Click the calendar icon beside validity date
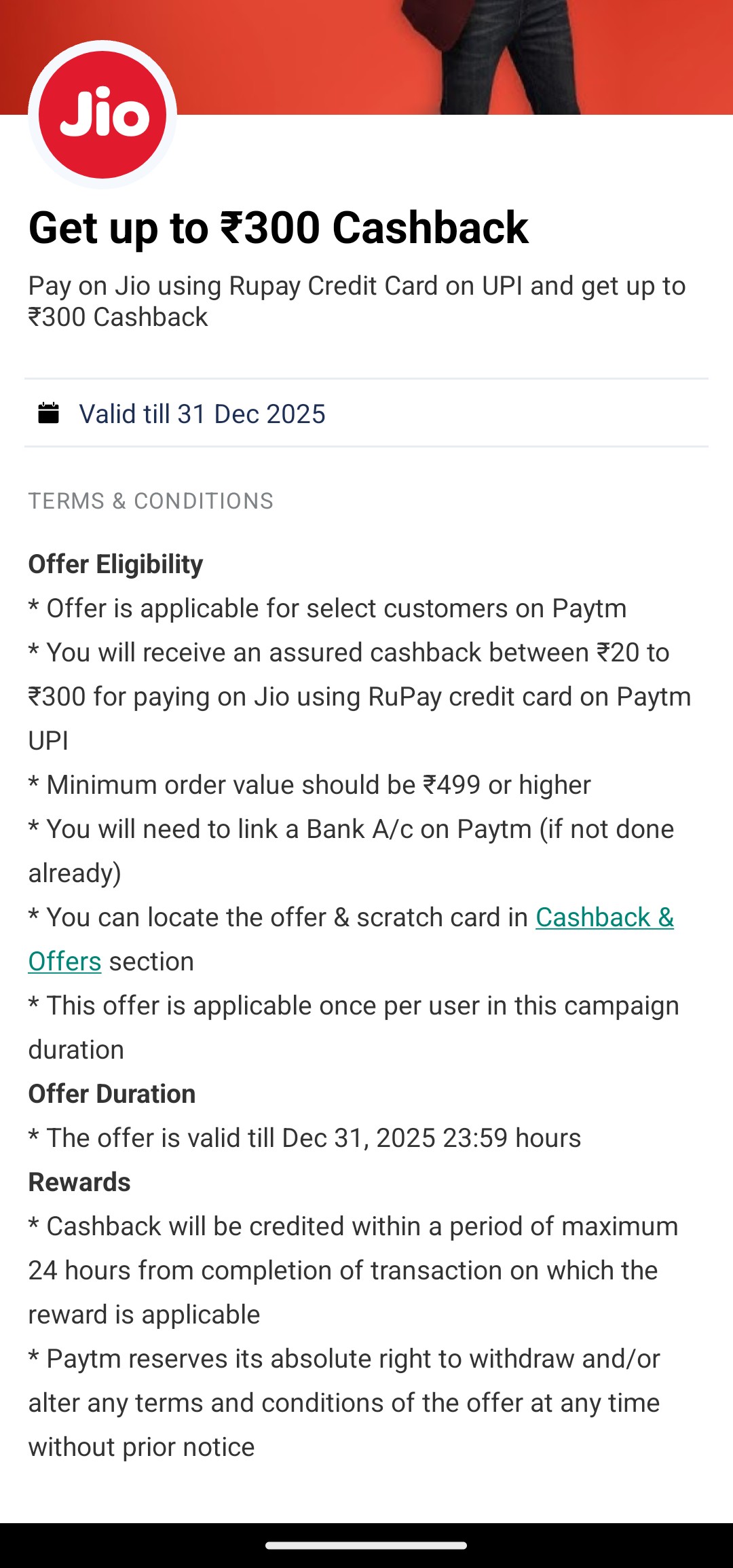Viewport: 733px width, 1568px height. [x=48, y=413]
